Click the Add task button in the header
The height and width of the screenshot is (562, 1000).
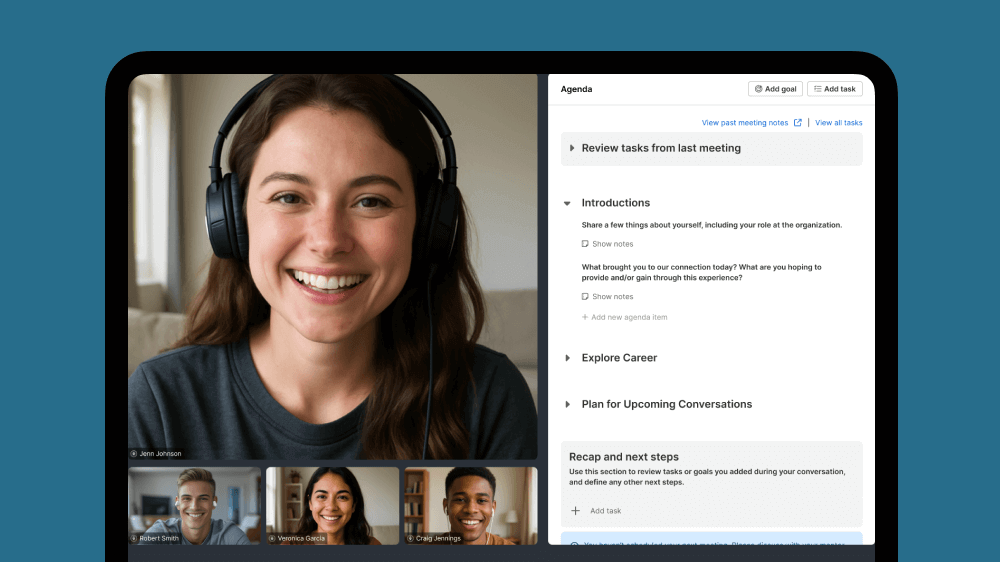835,89
